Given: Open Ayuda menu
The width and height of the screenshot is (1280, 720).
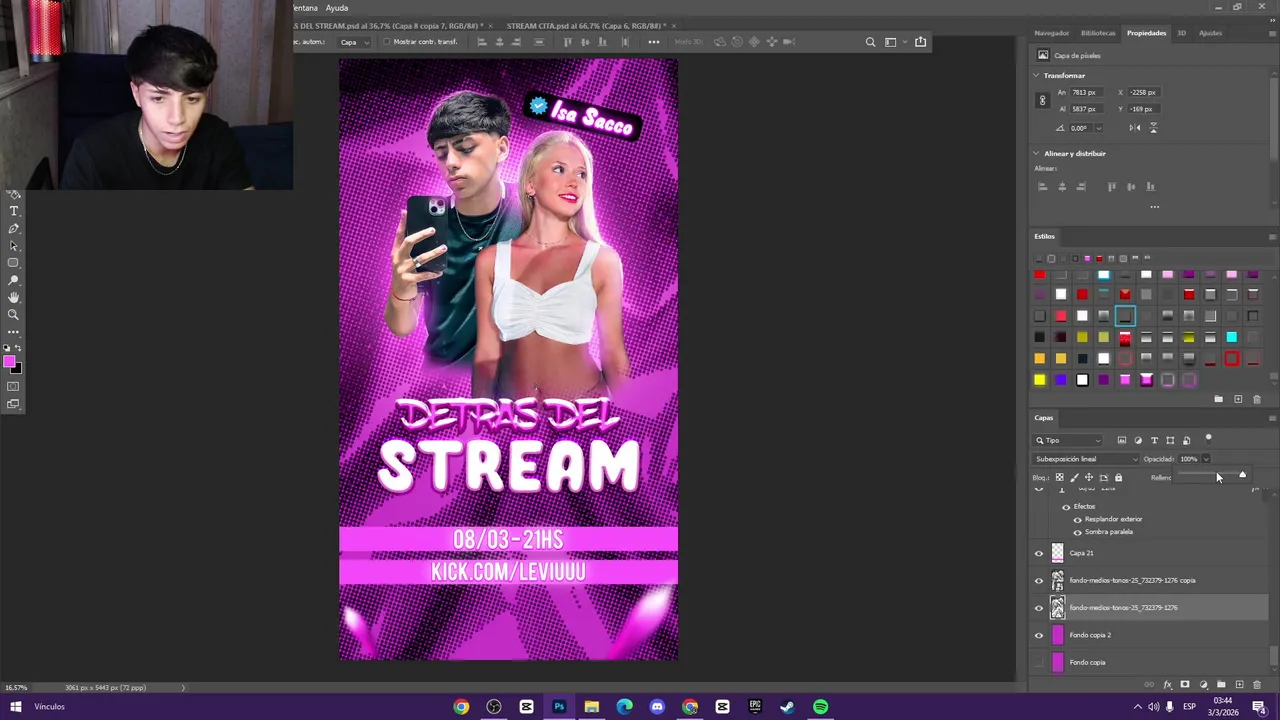Looking at the screenshot, I should [337, 8].
